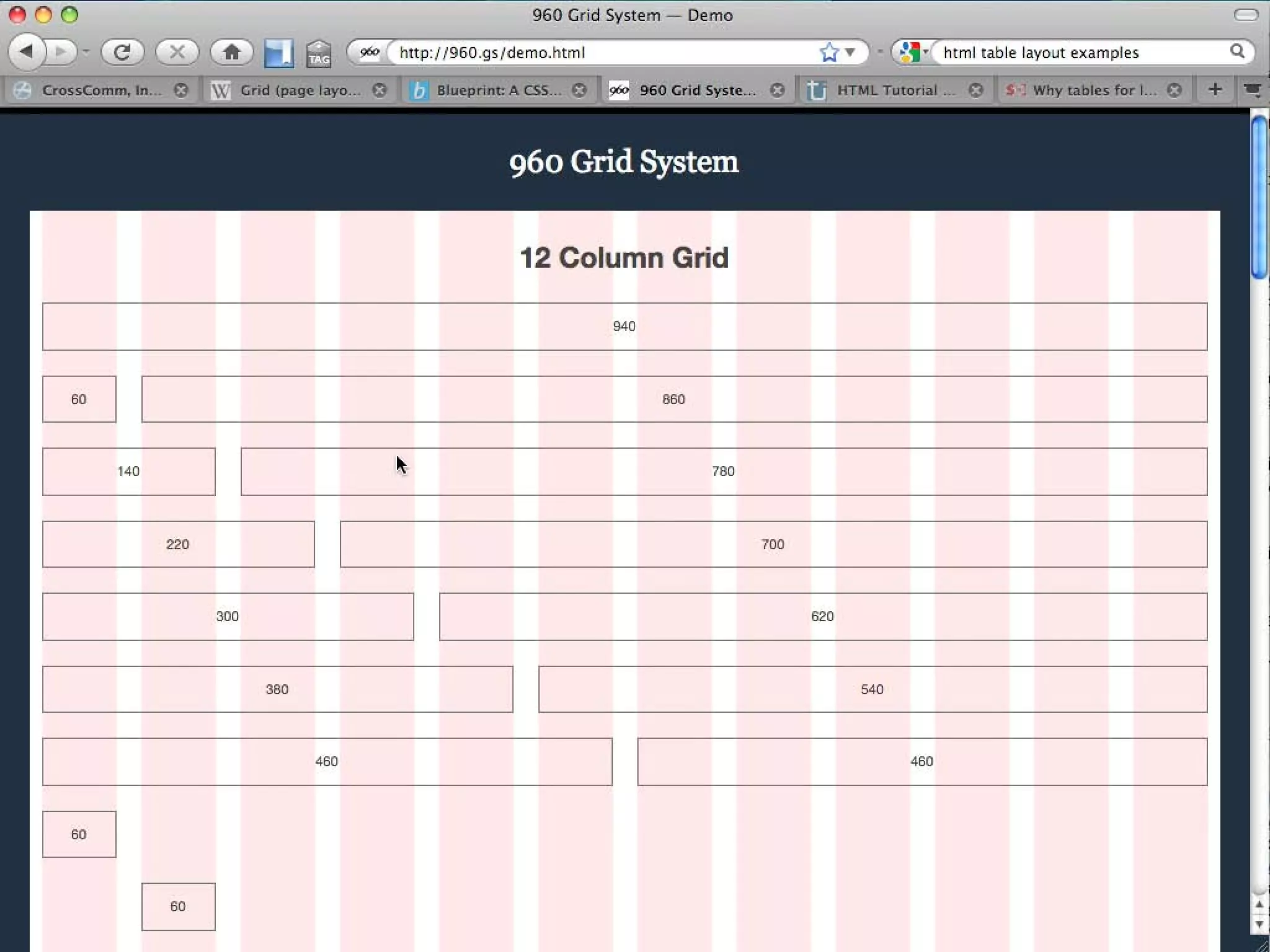Click the blue bookmark toolbar icon
This screenshot has height=952, width=1270.
pyautogui.click(x=278, y=53)
